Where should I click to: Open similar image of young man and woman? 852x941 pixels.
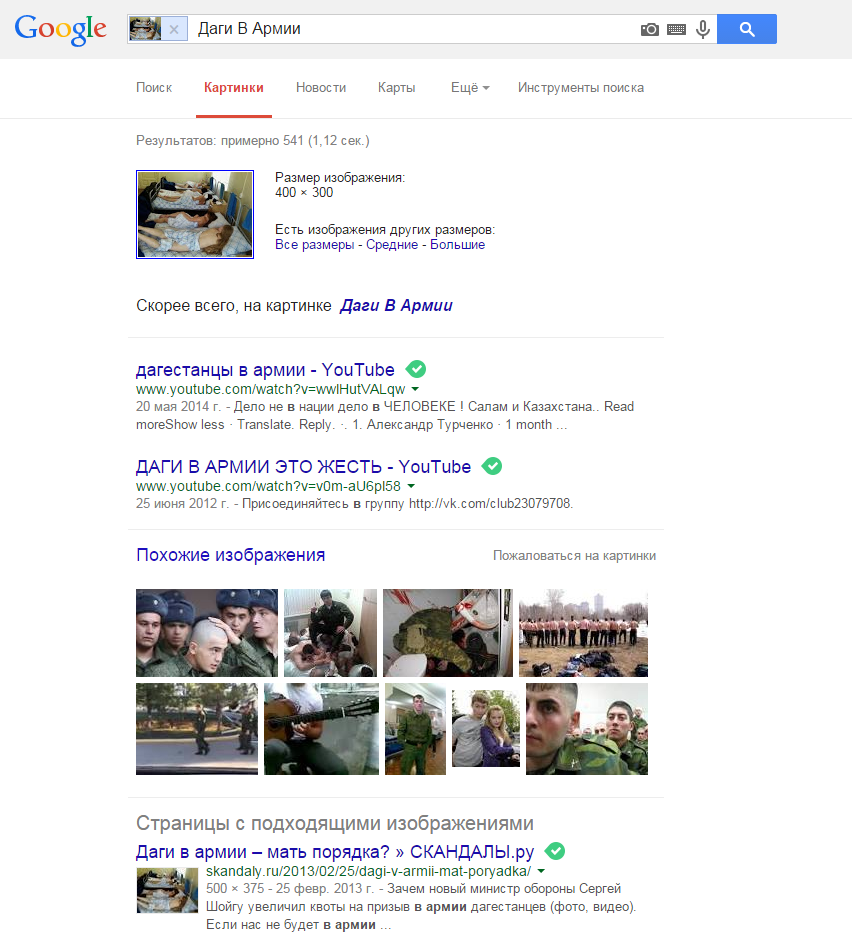tap(486, 729)
